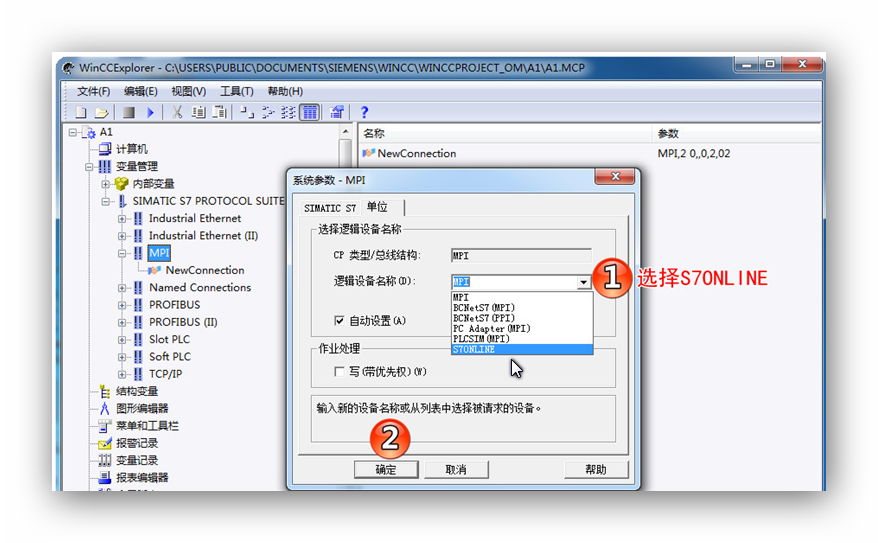
Task: Click the 内部变量 internal tags icon
Action: [121, 184]
